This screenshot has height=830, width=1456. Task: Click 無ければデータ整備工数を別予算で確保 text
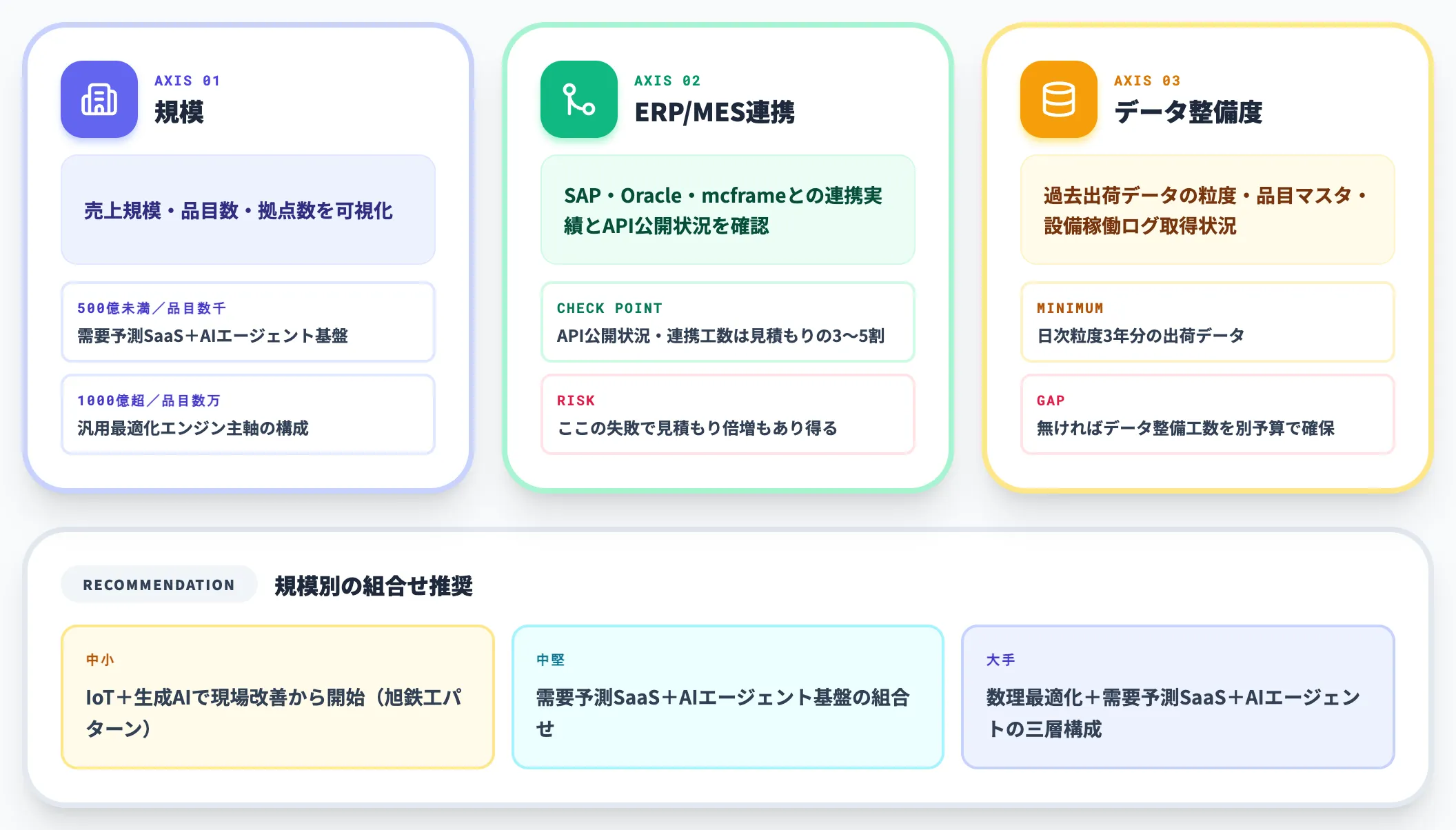(x=1186, y=428)
